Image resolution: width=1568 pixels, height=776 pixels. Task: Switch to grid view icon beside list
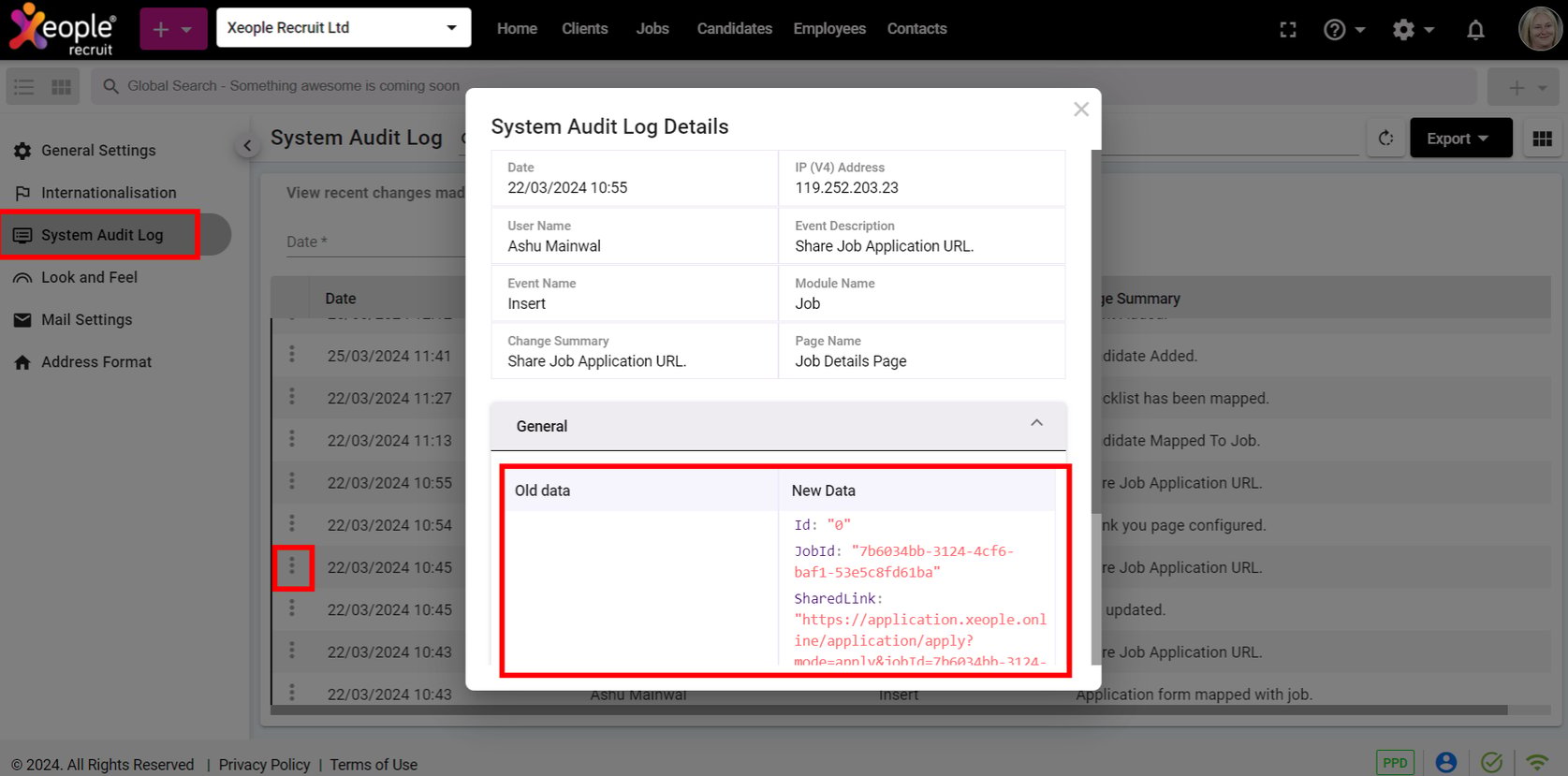(62, 87)
